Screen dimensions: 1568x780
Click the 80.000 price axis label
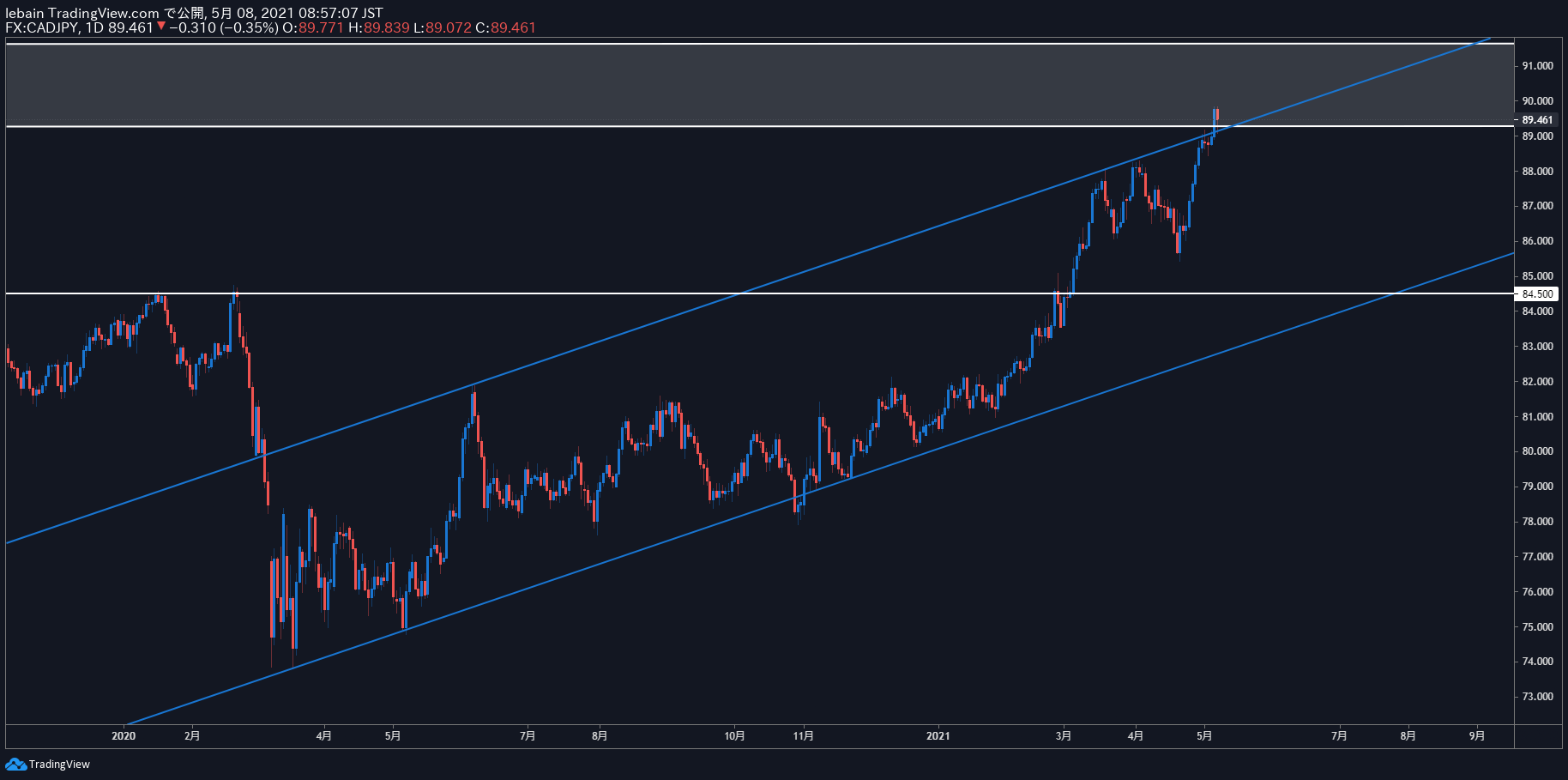click(1537, 451)
